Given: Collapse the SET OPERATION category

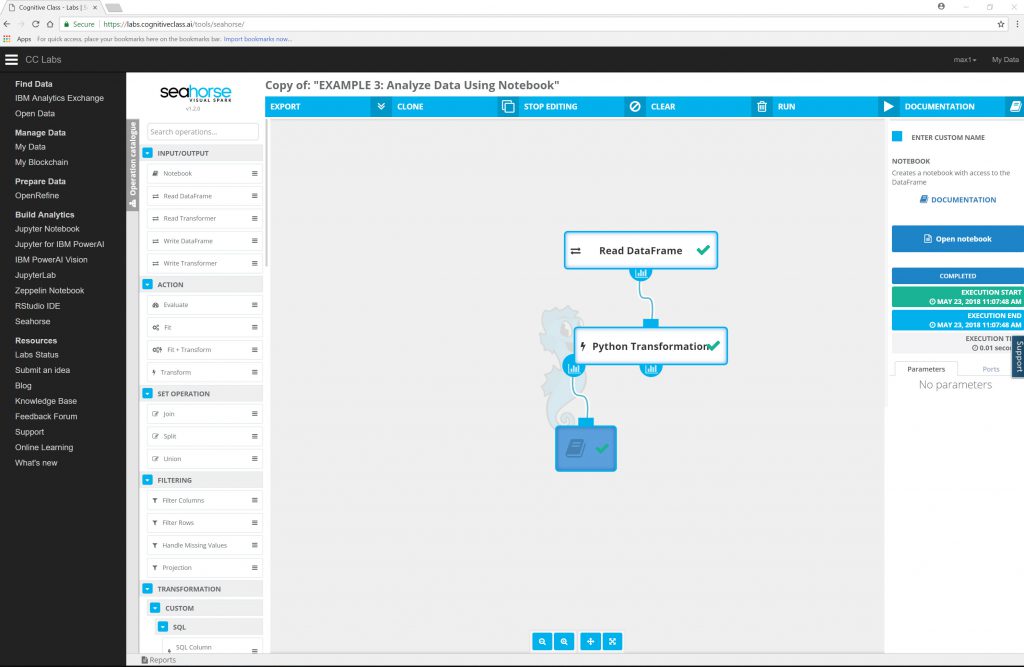Looking at the screenshot, I should [148, 393].
